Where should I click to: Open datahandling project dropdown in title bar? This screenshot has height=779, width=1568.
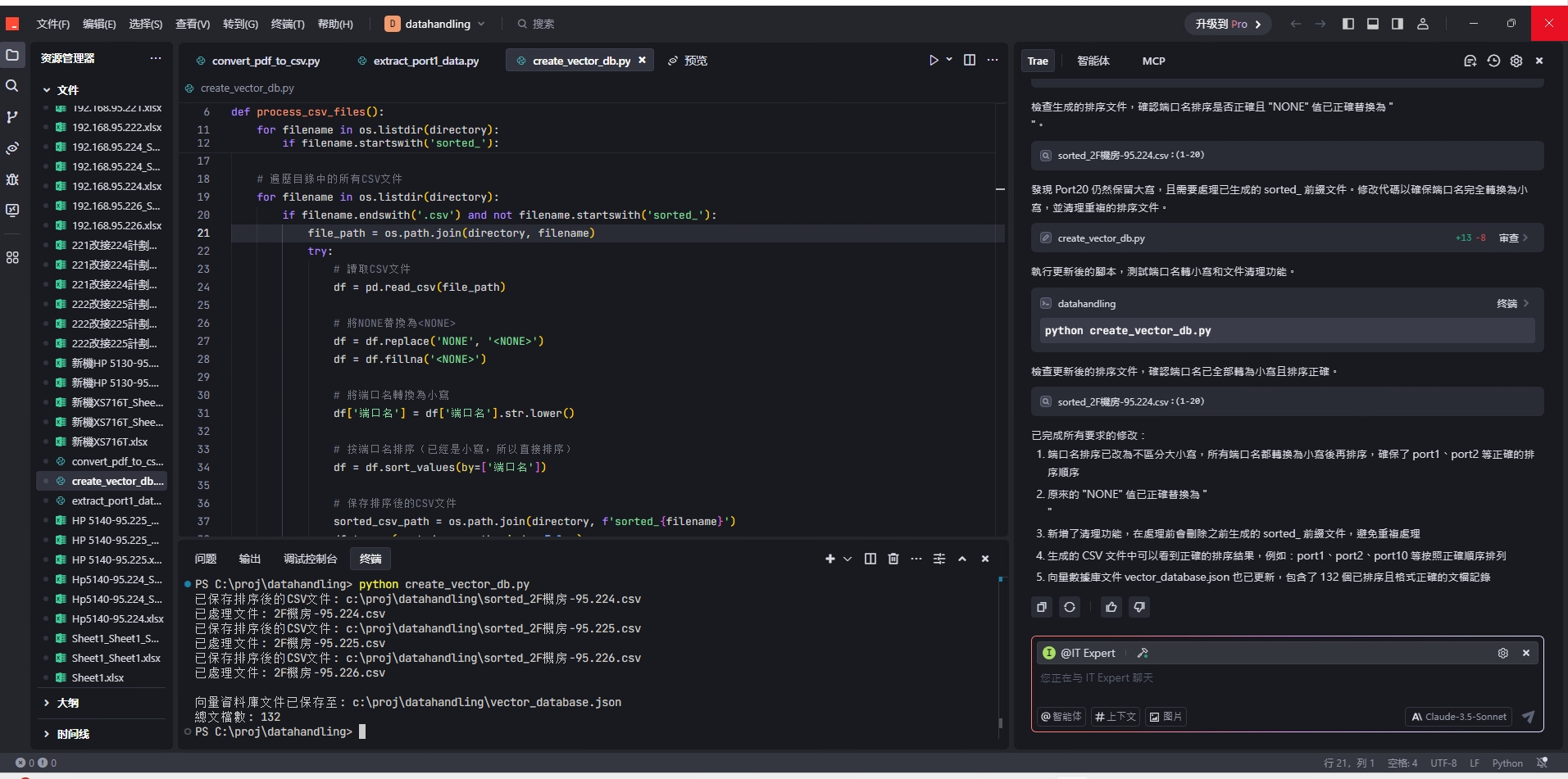tap(436, 24)
